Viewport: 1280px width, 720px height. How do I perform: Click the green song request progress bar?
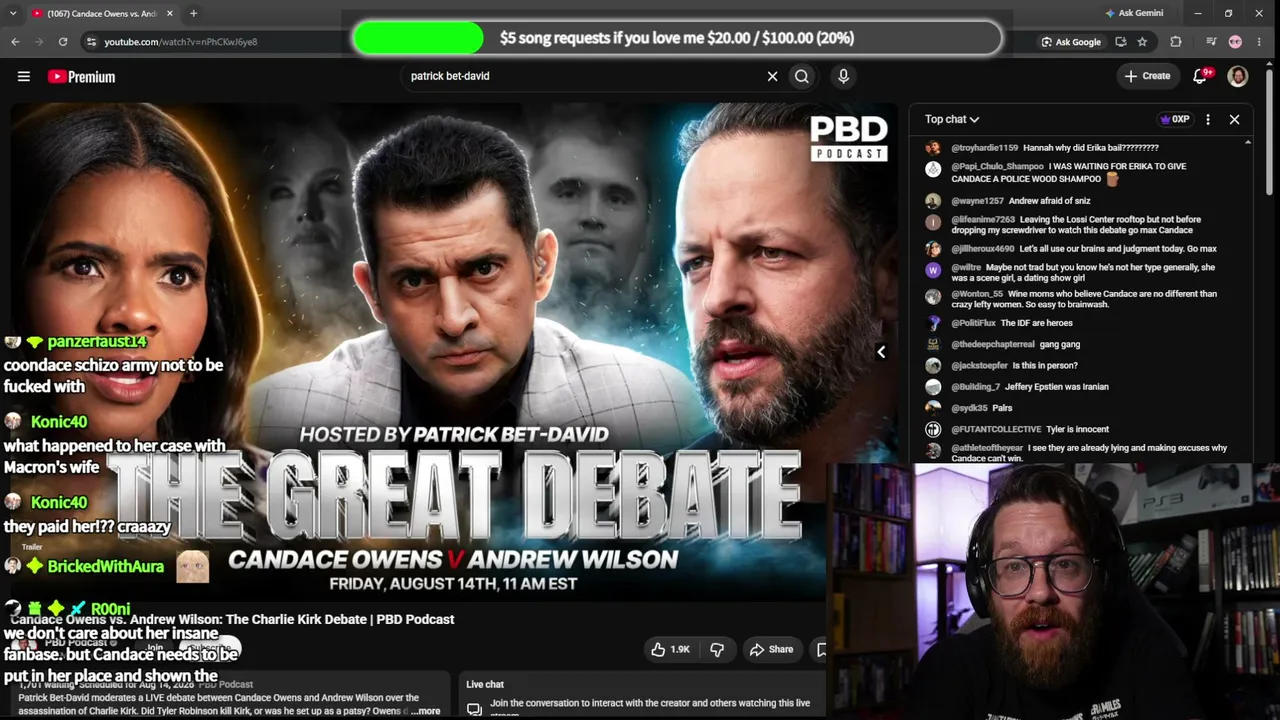coord(418,38)
